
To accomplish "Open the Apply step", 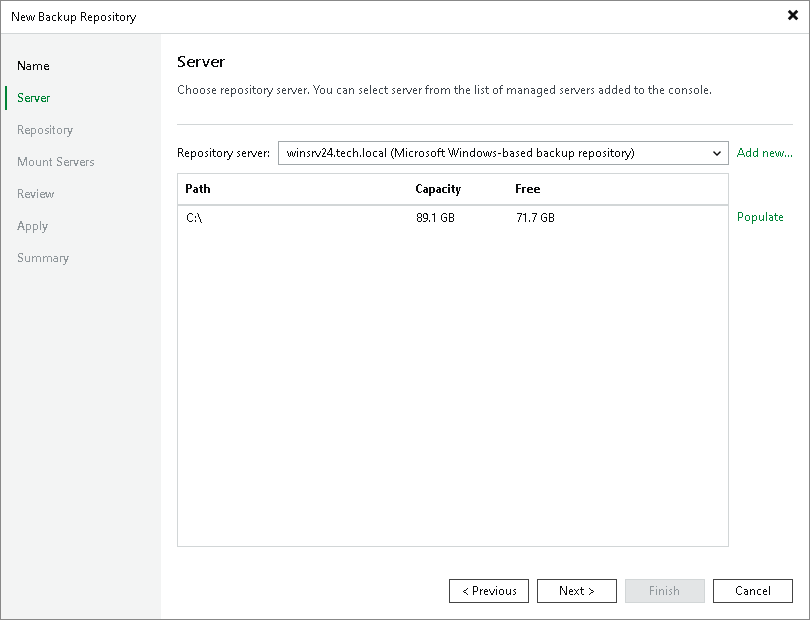I will 32,226.
